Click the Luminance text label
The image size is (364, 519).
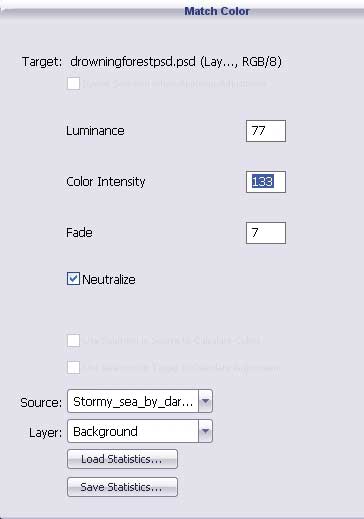95,131
